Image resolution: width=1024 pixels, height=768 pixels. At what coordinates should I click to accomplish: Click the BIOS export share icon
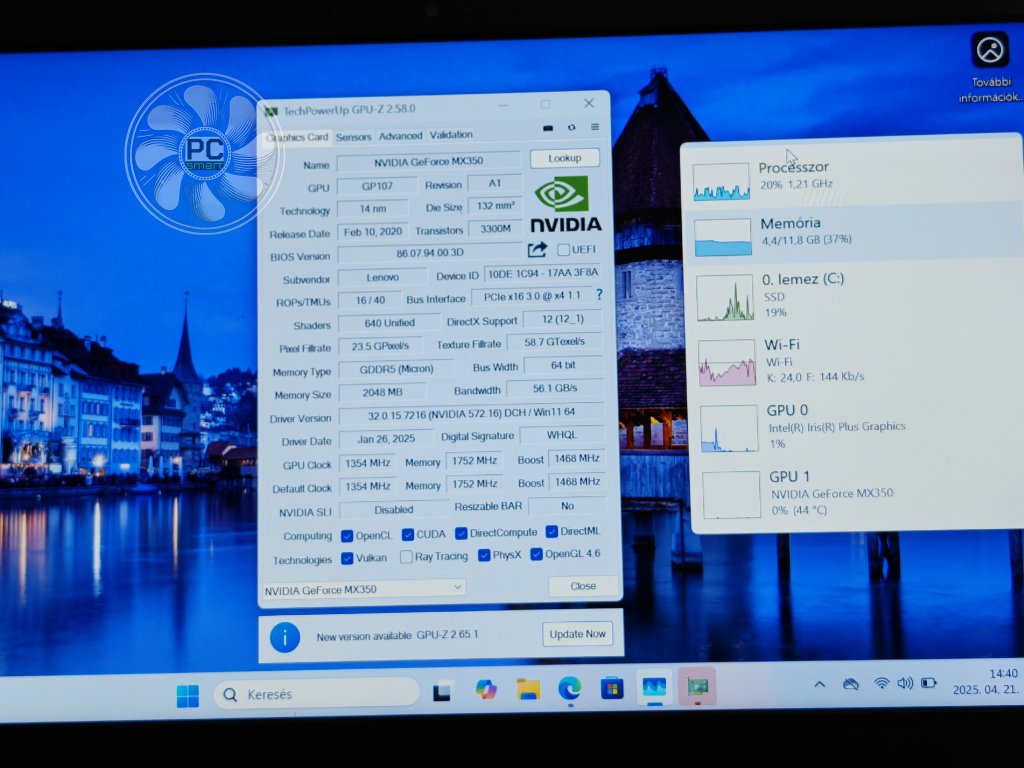(537, 249)
